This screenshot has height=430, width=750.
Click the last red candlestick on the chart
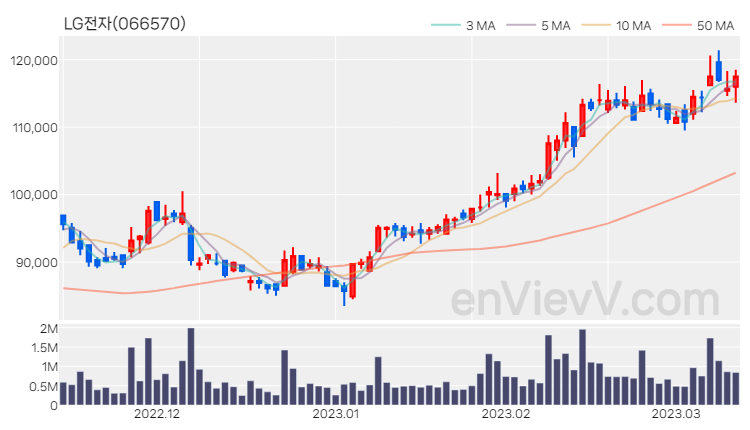(x=736, y=81)
